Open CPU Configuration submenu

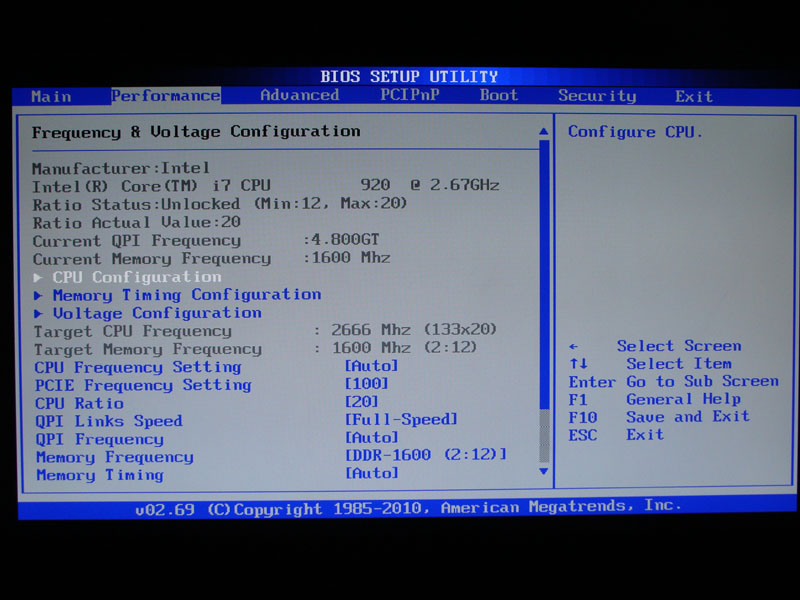tap(137, 277)
